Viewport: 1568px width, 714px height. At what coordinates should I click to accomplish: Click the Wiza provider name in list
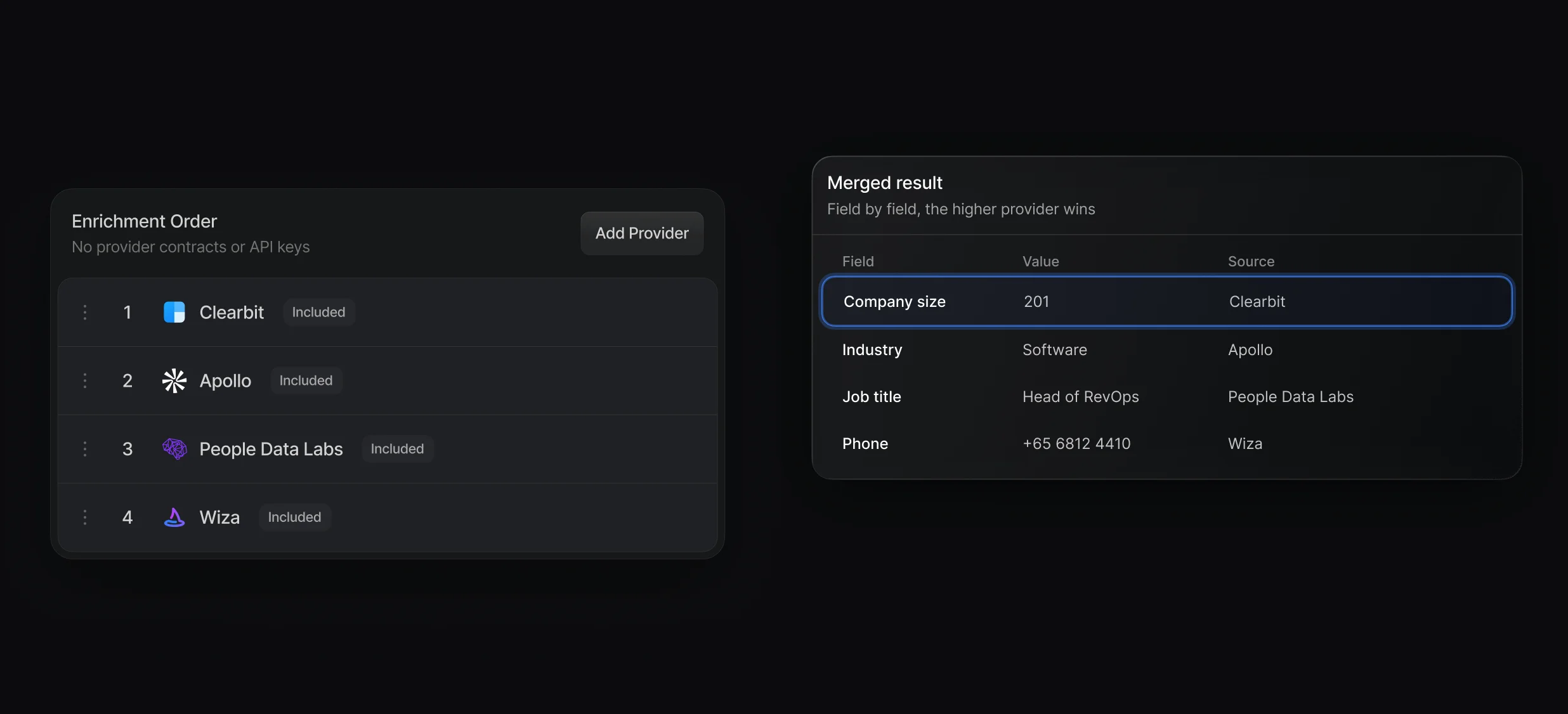[x=219, y=517]
